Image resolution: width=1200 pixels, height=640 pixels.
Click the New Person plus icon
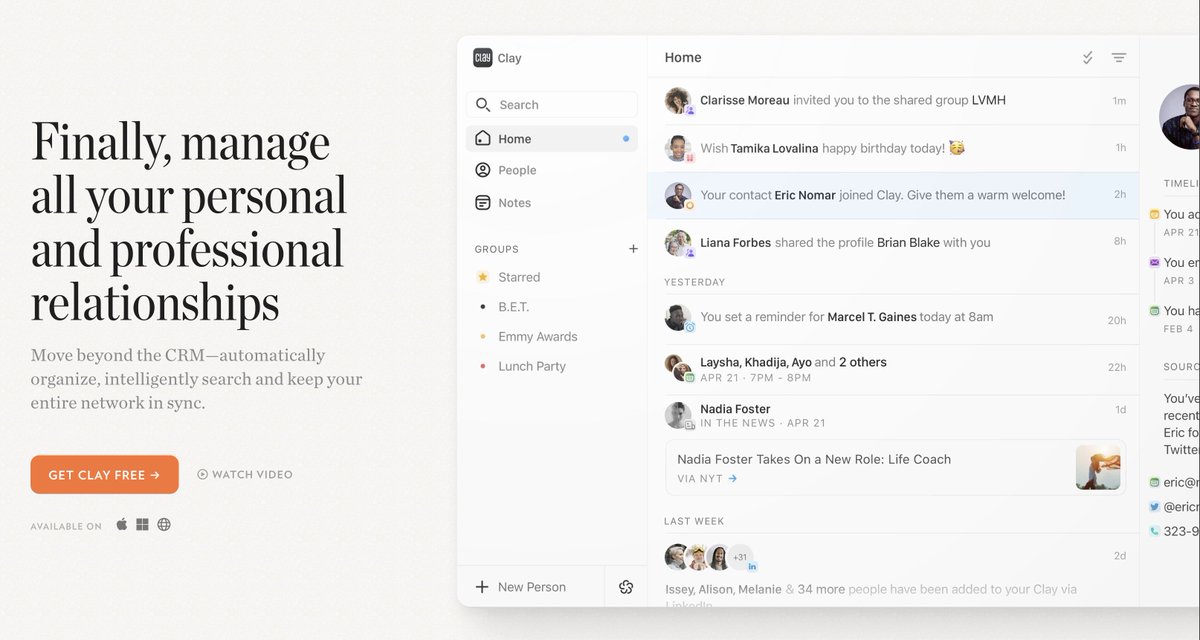[x=482, y=587]
